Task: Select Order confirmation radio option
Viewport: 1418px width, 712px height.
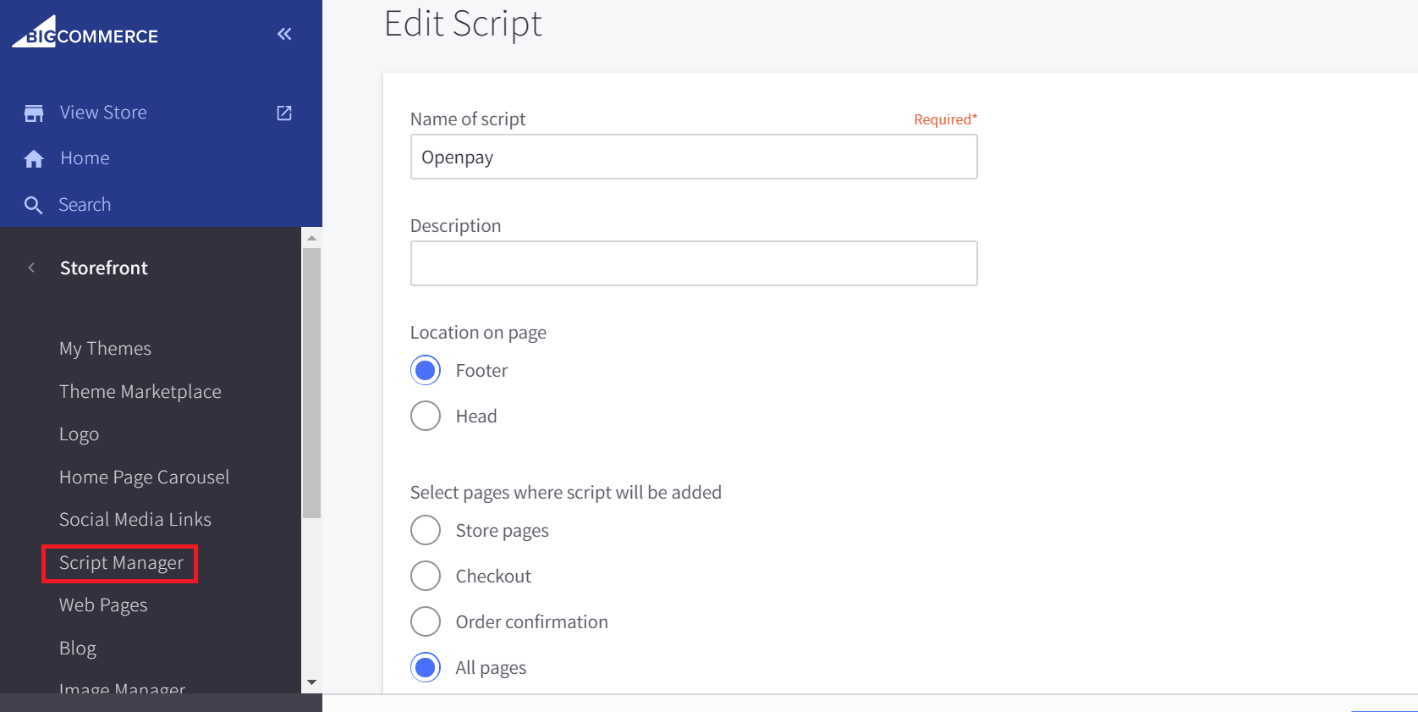Action: (x=426, y=622)
